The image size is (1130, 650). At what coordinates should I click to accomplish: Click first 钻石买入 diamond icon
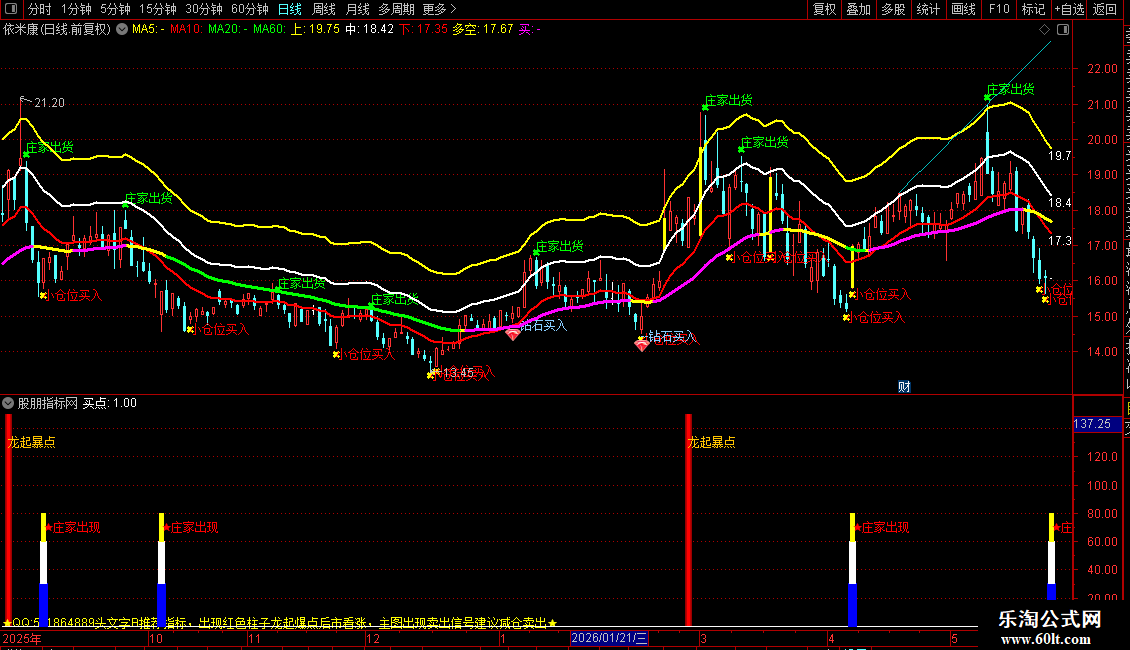(512, 335)
